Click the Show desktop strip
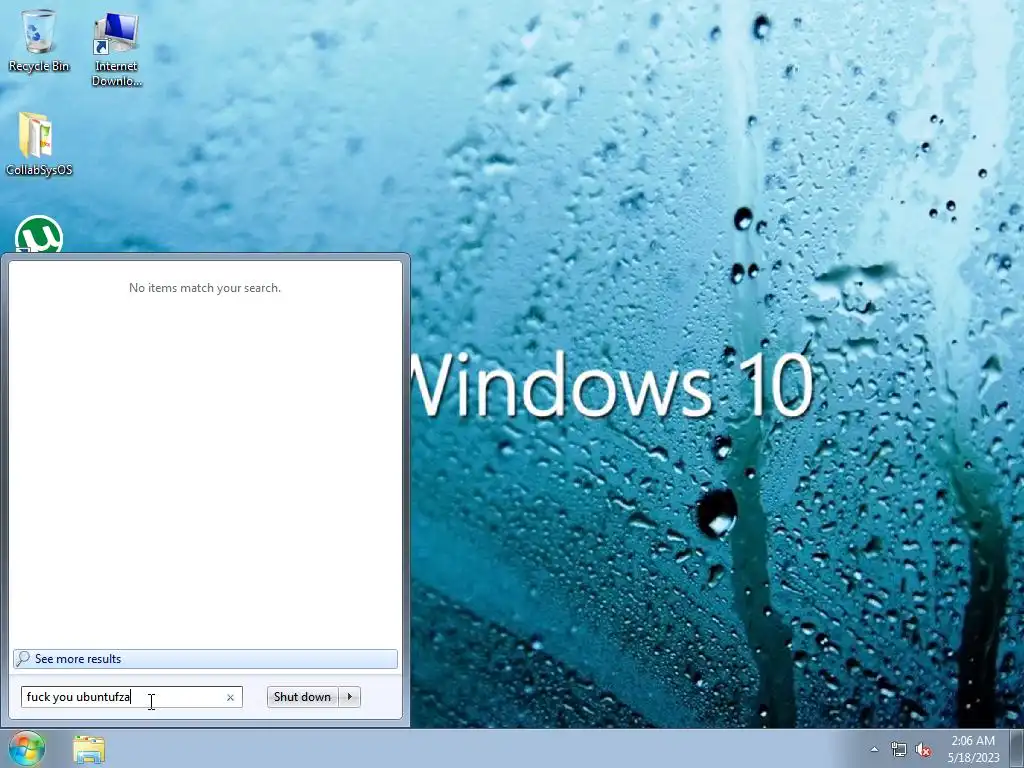 tap(1017, 749)
